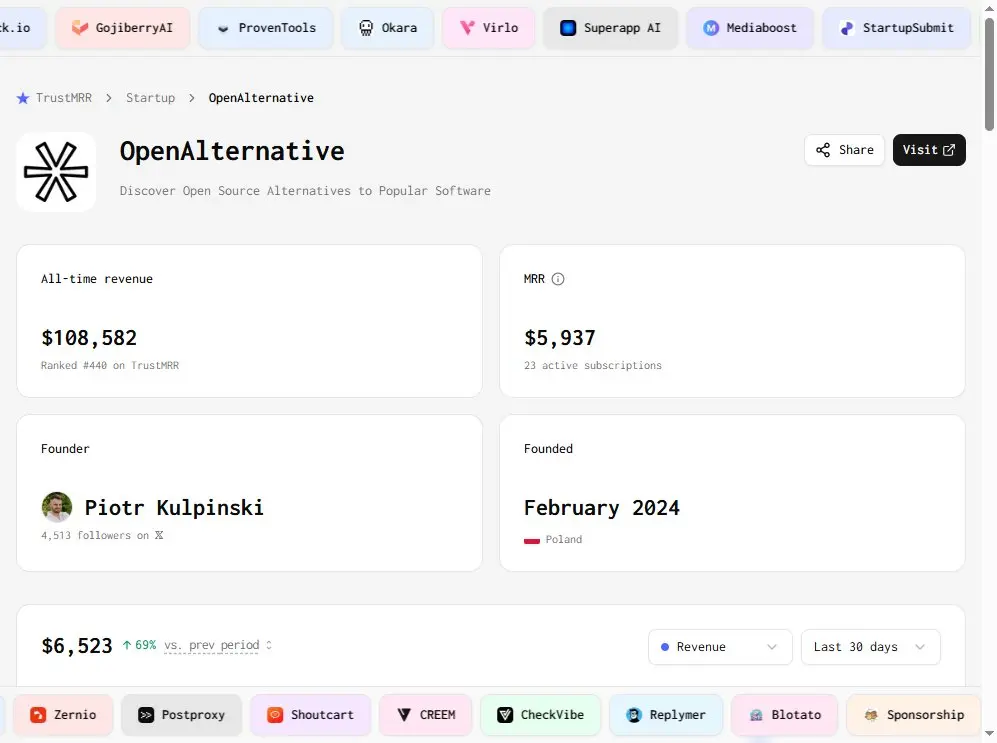Open the Mediaboost sponsor tab

[750, 28]
